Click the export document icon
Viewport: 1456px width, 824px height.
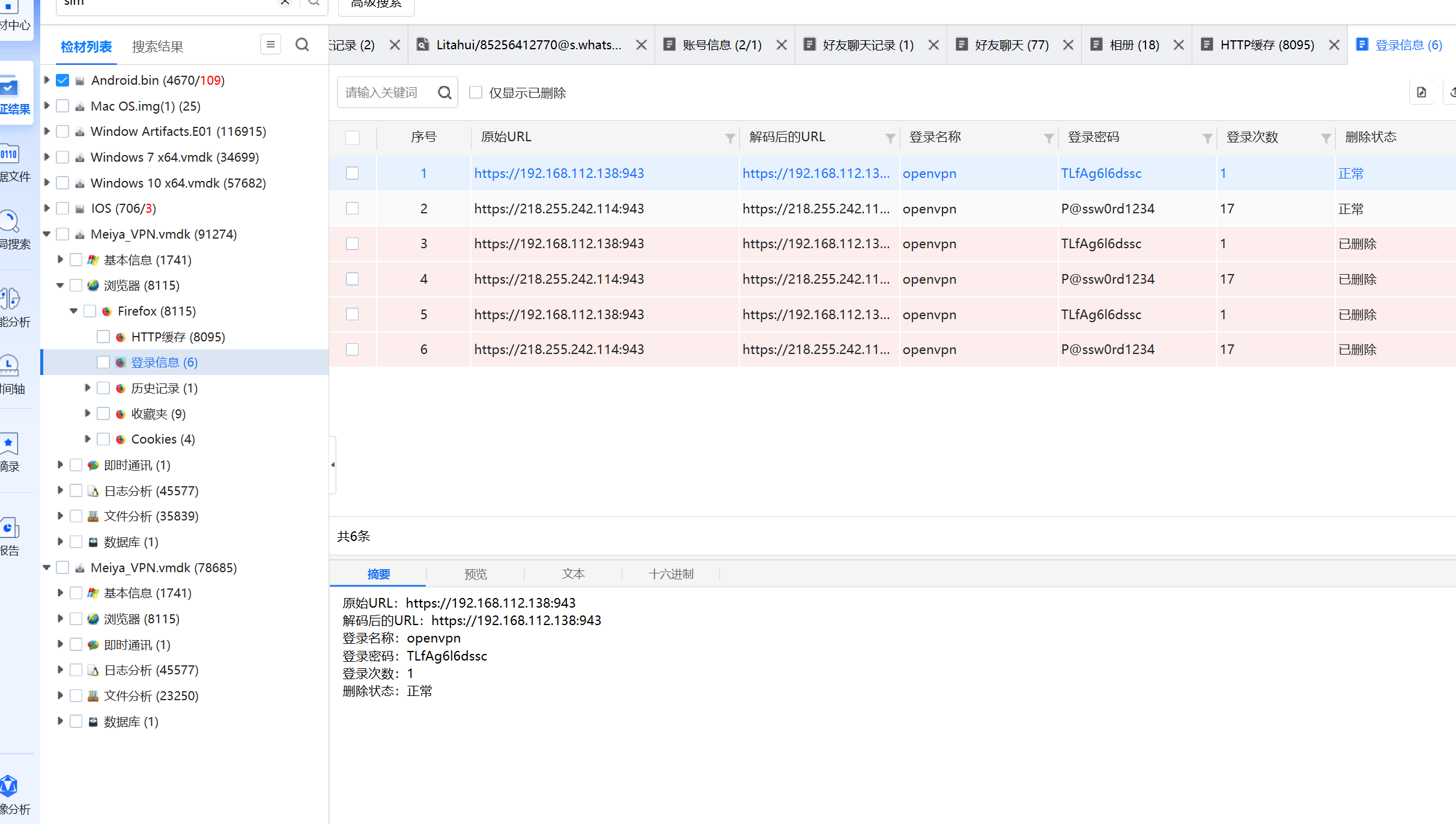tap(1421, 93)
